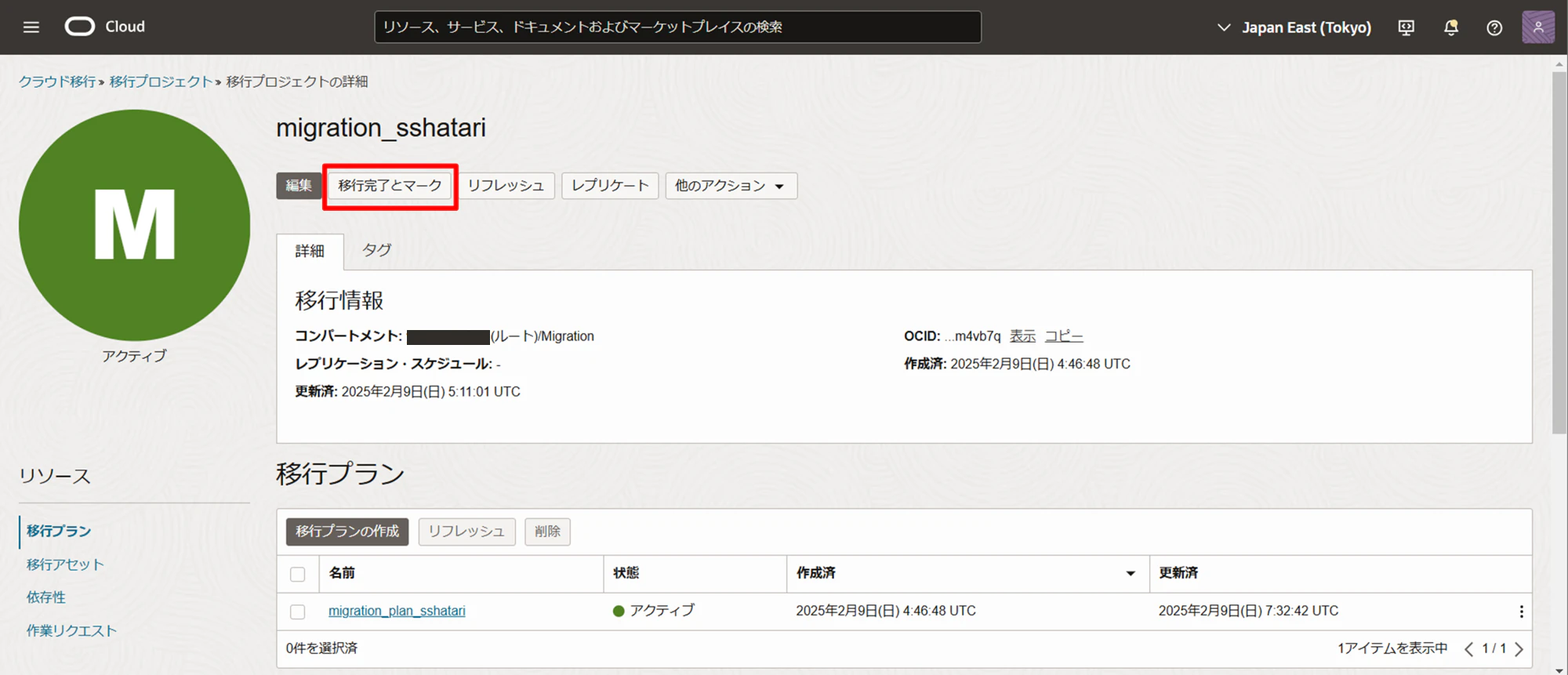
Task: Click the リフレッシュ button beside 移行完了とマーク
Action: [506, 186]
